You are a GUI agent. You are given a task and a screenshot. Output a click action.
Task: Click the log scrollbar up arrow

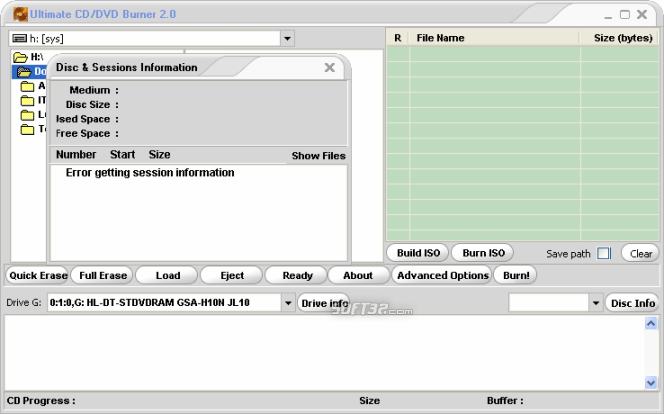pos(651,323)
